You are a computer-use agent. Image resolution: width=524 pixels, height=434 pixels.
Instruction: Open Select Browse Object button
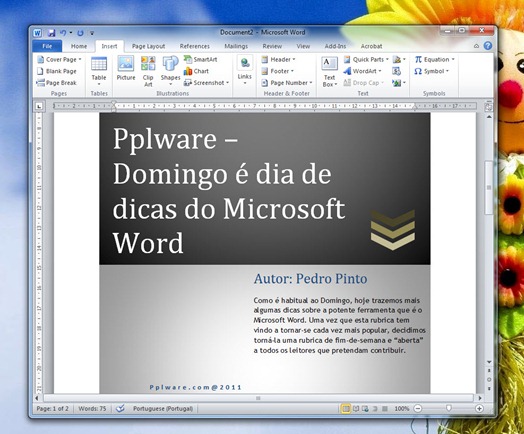[489, 380]
